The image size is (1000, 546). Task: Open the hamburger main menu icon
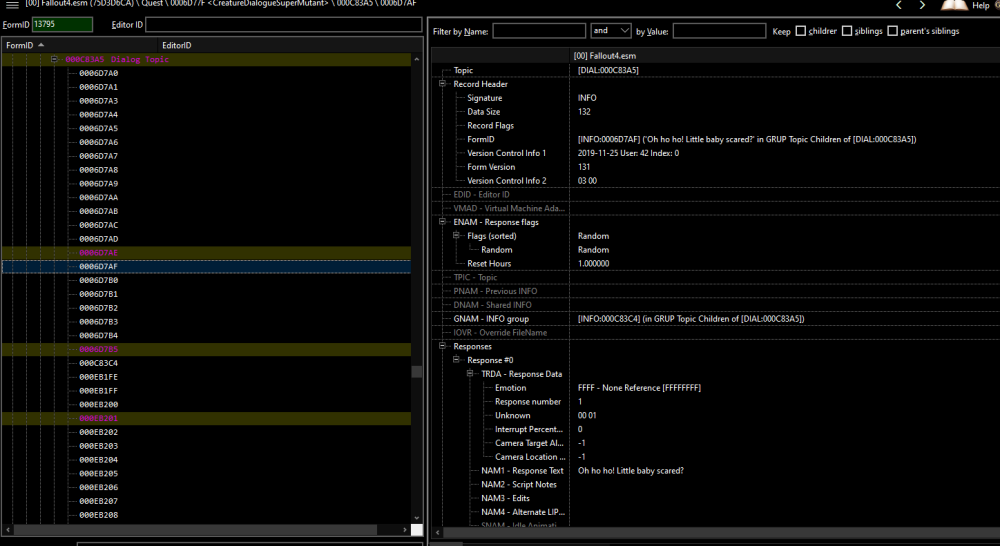[12, 4]
